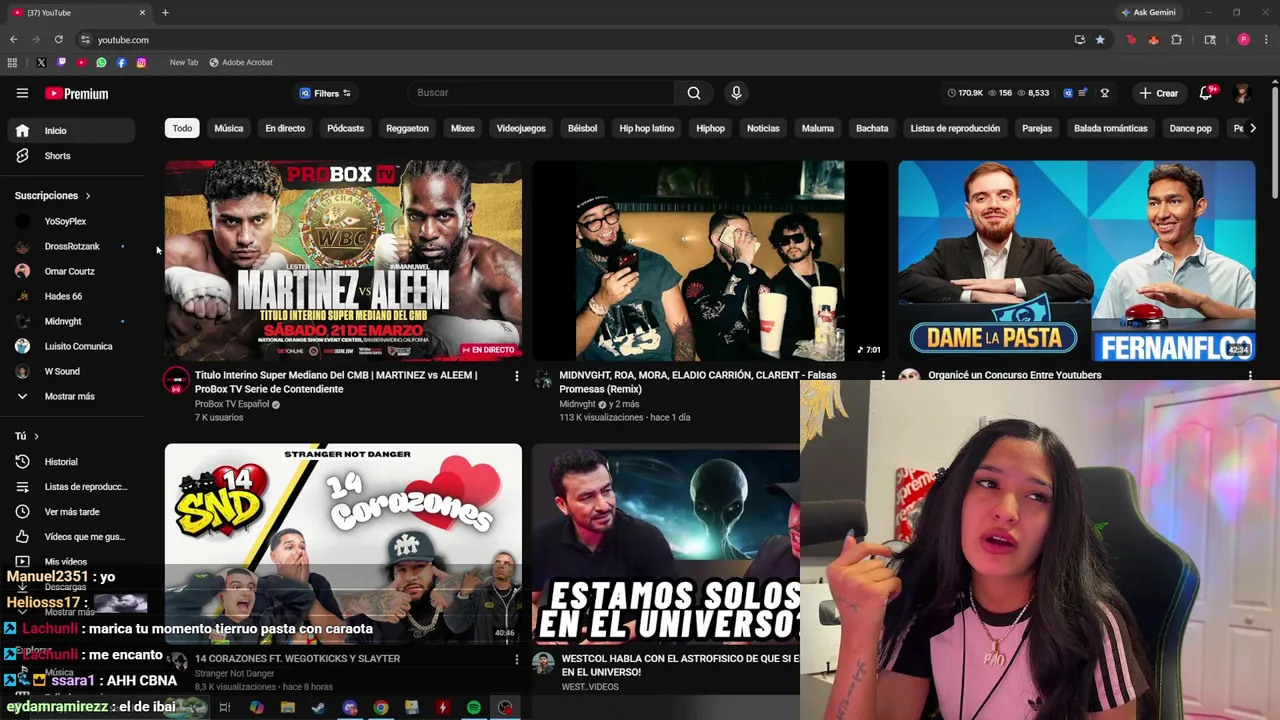Open a new browser tab
The image size is (1280, 720).
coord(165,12)
